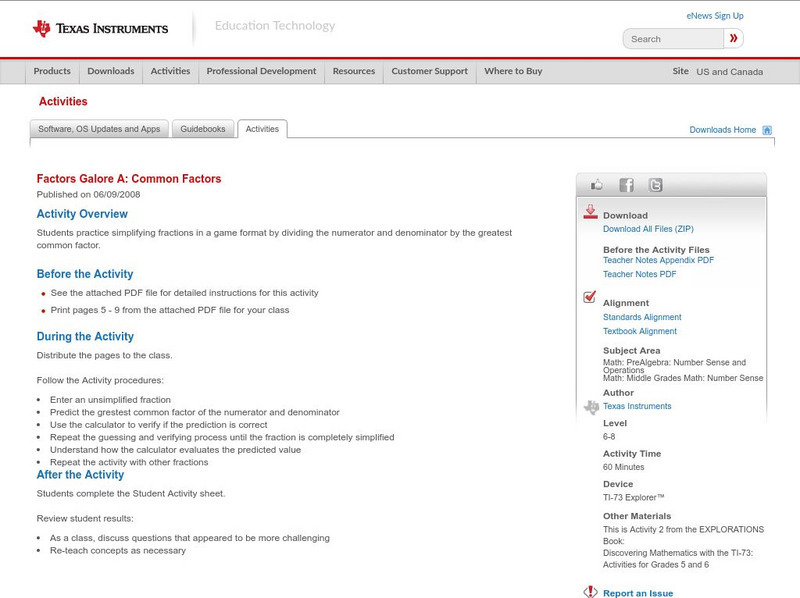Download All Files (ZIP)
This screenshot has width=800, height=598.
coord(648,229)
